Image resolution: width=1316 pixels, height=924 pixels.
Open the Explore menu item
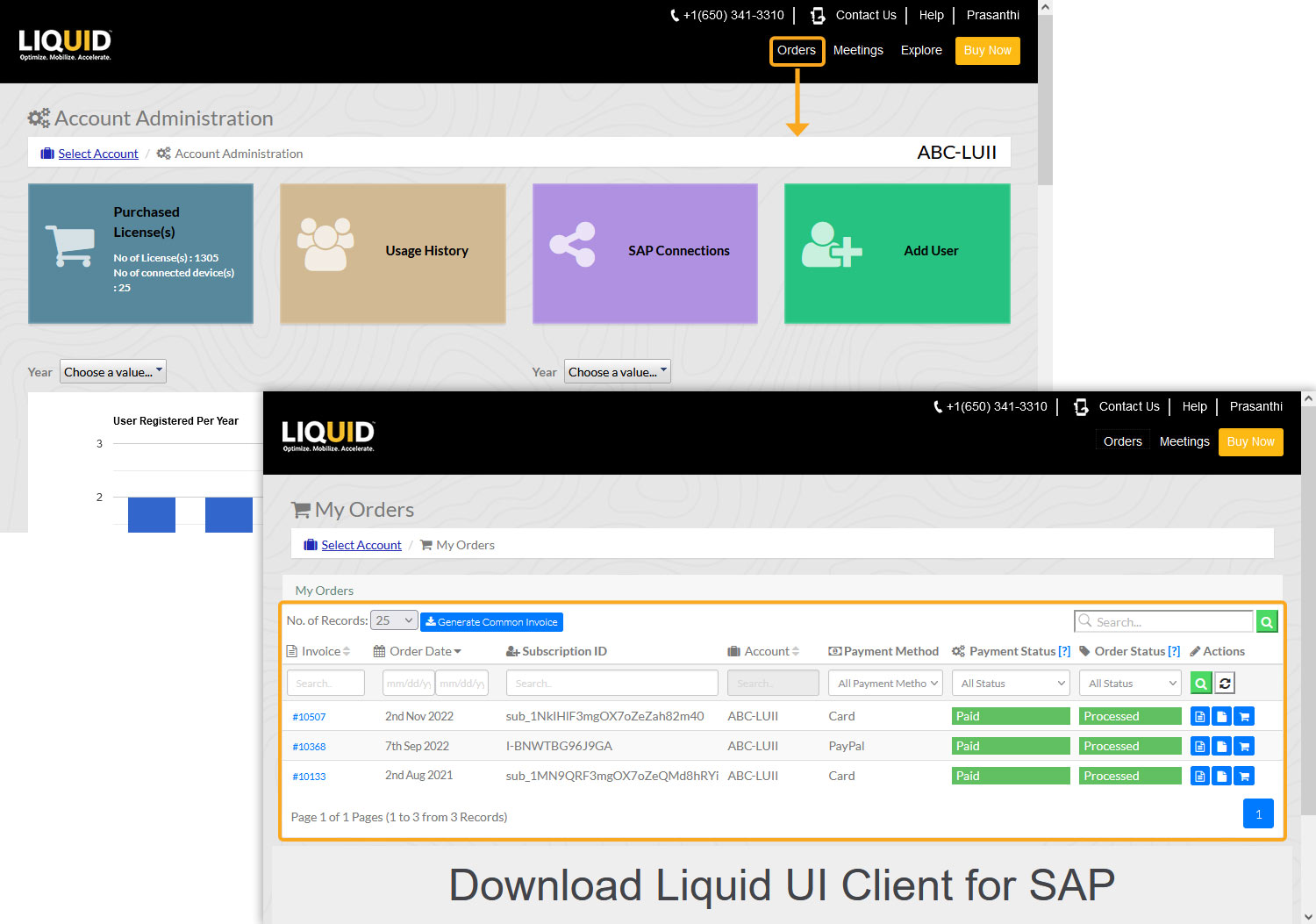pos(921,50)
